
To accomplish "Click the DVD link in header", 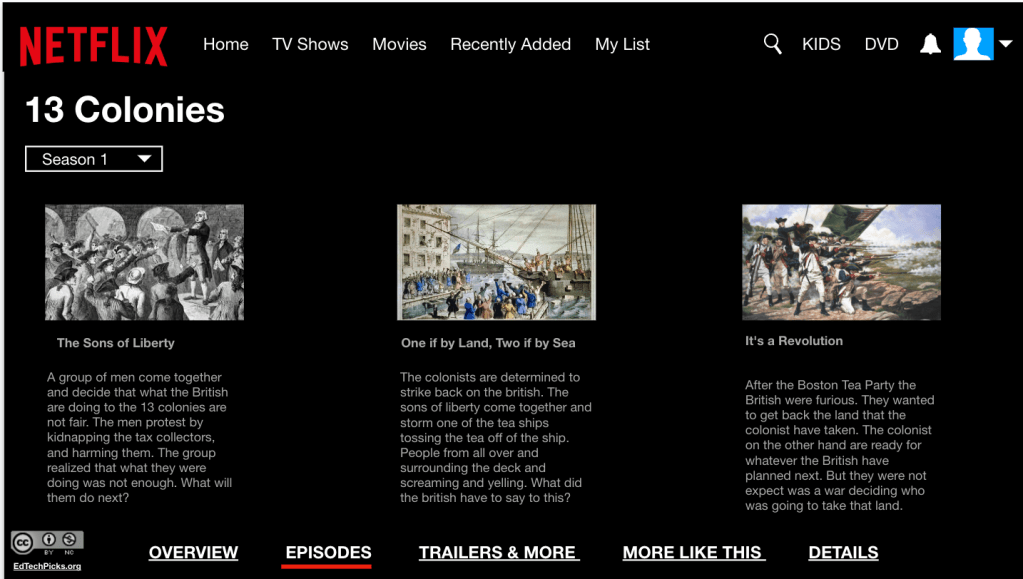I will tap(881, 44).
